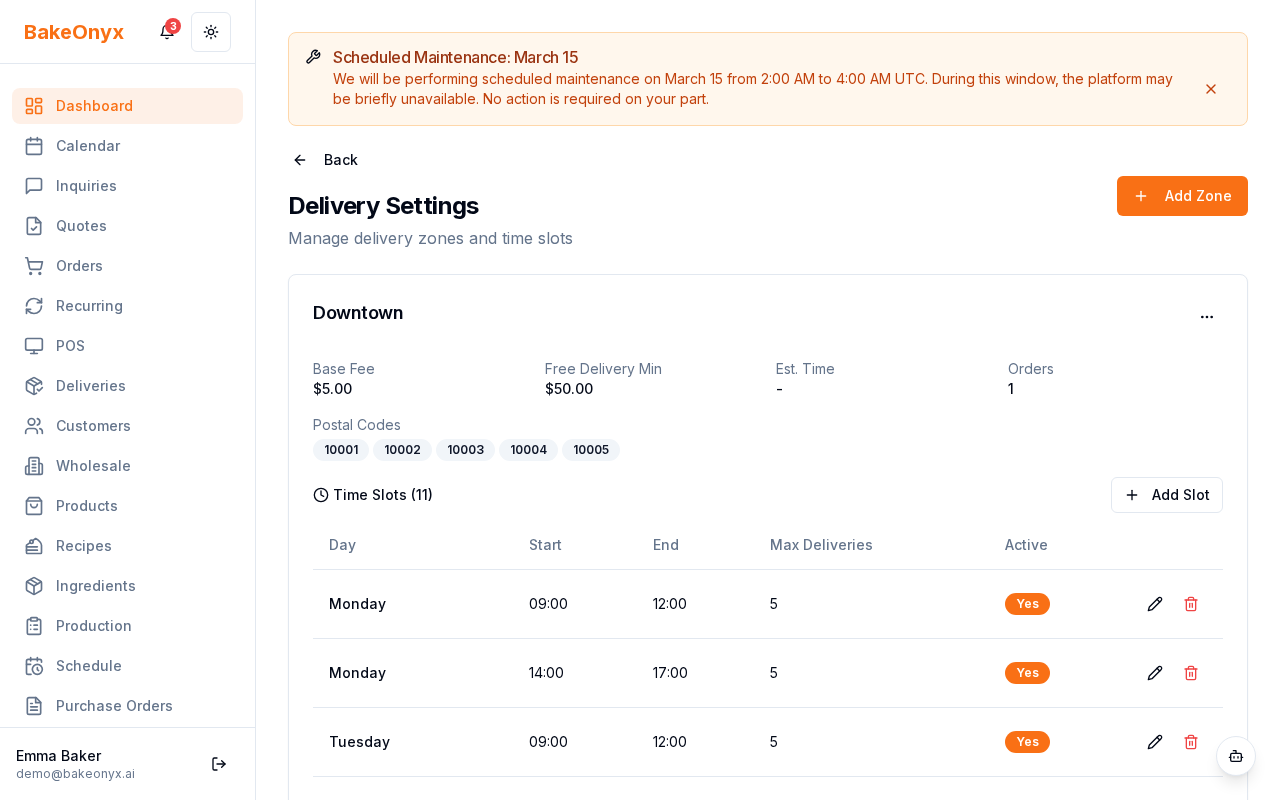Viewport: 1280px width, 800px height.
Task: Click the Back arrow above Delivery Settings
Action: coord(299,160)
